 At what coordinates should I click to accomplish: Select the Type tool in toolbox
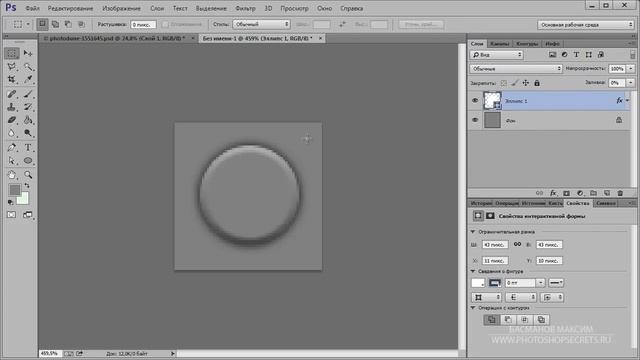(x=28, y=148)
